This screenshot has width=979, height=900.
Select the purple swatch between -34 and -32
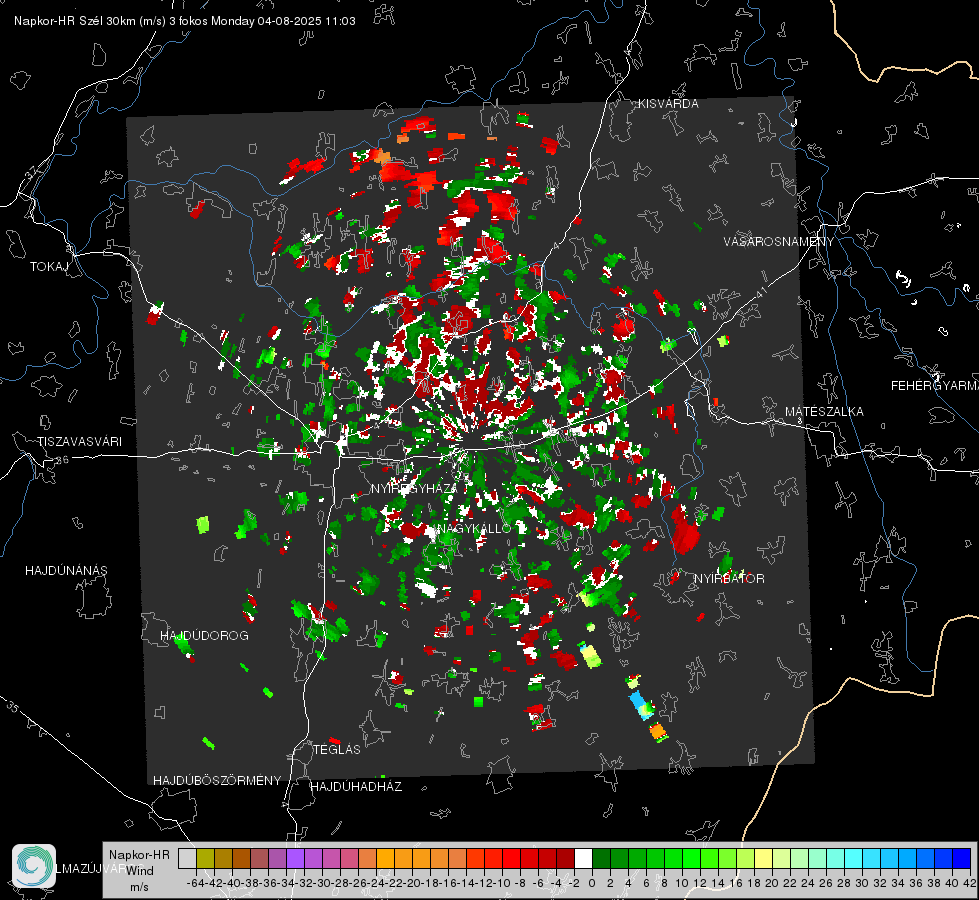click(295, 859)
